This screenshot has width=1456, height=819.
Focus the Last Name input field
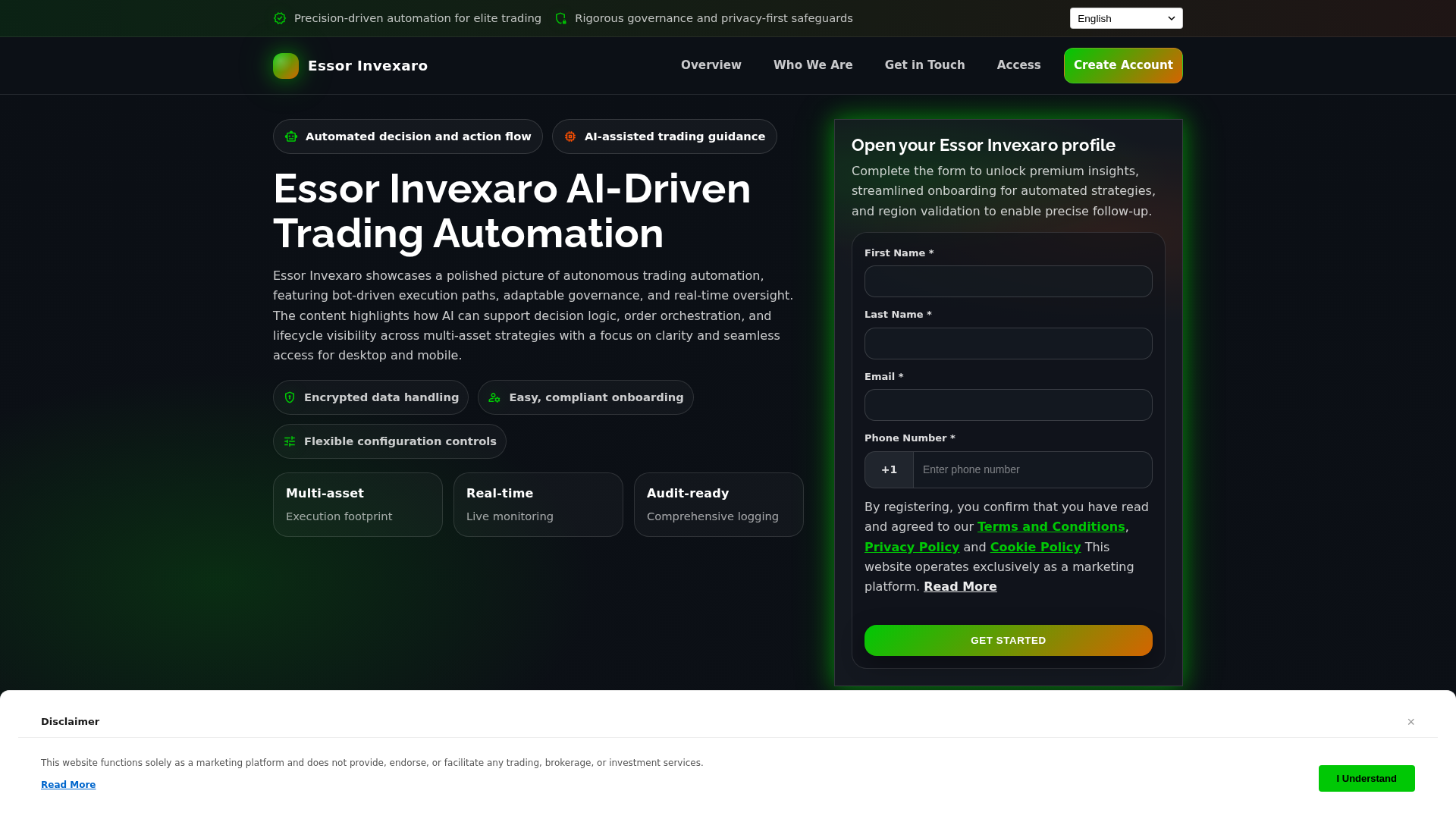1009,344
